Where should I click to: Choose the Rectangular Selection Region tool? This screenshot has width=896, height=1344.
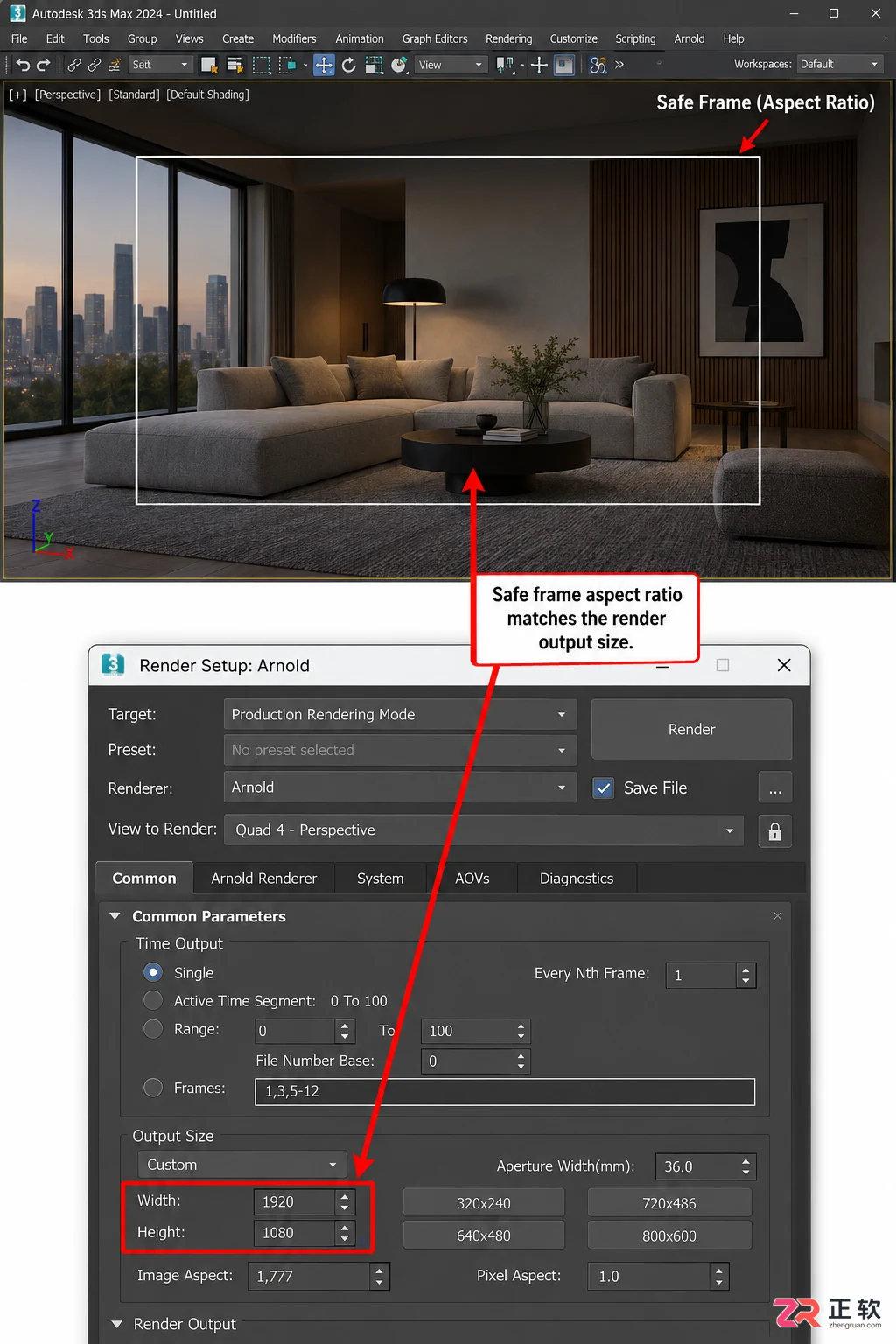(x=261, y=65)
